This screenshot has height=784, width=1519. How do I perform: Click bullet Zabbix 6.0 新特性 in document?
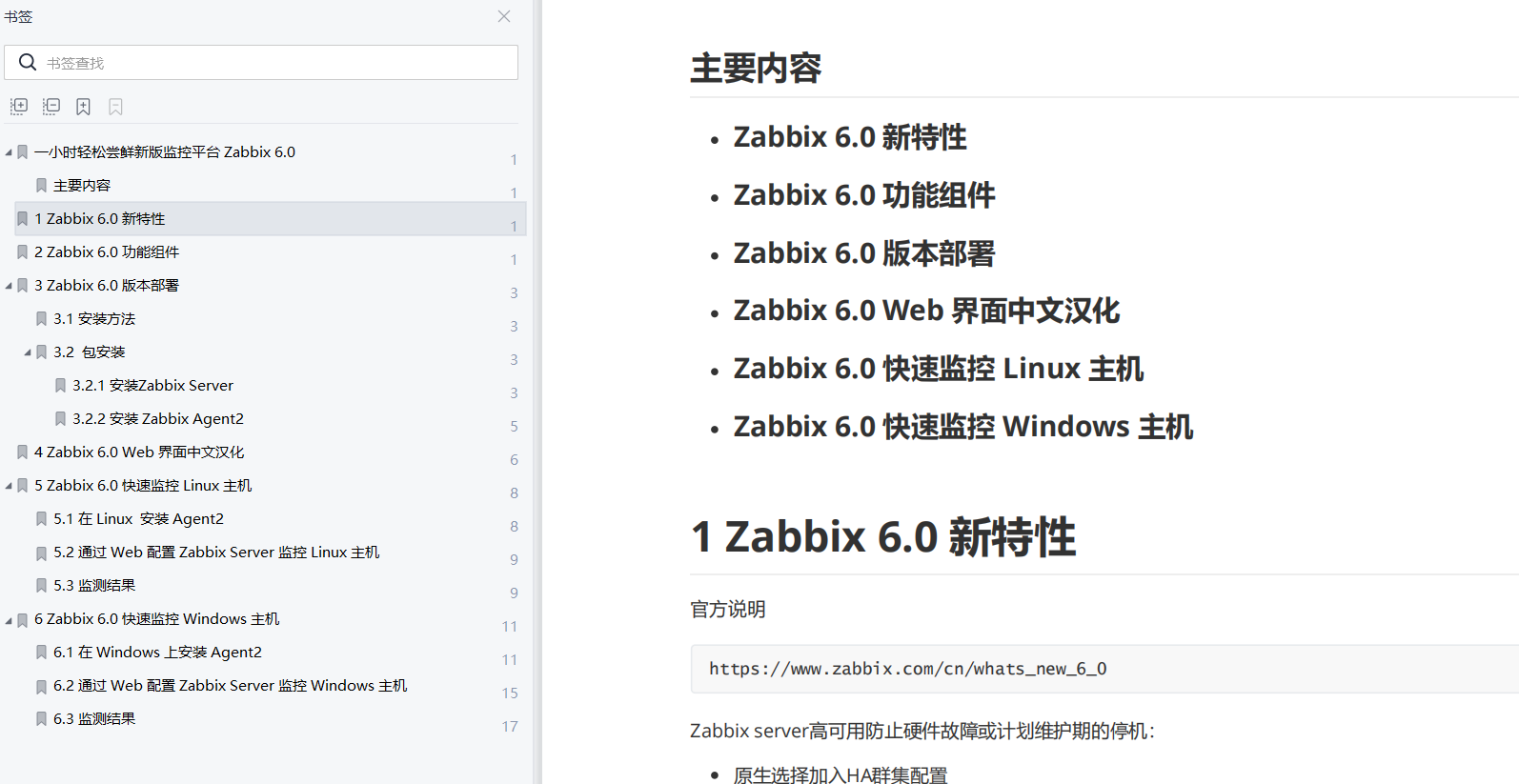coord(850,137)
